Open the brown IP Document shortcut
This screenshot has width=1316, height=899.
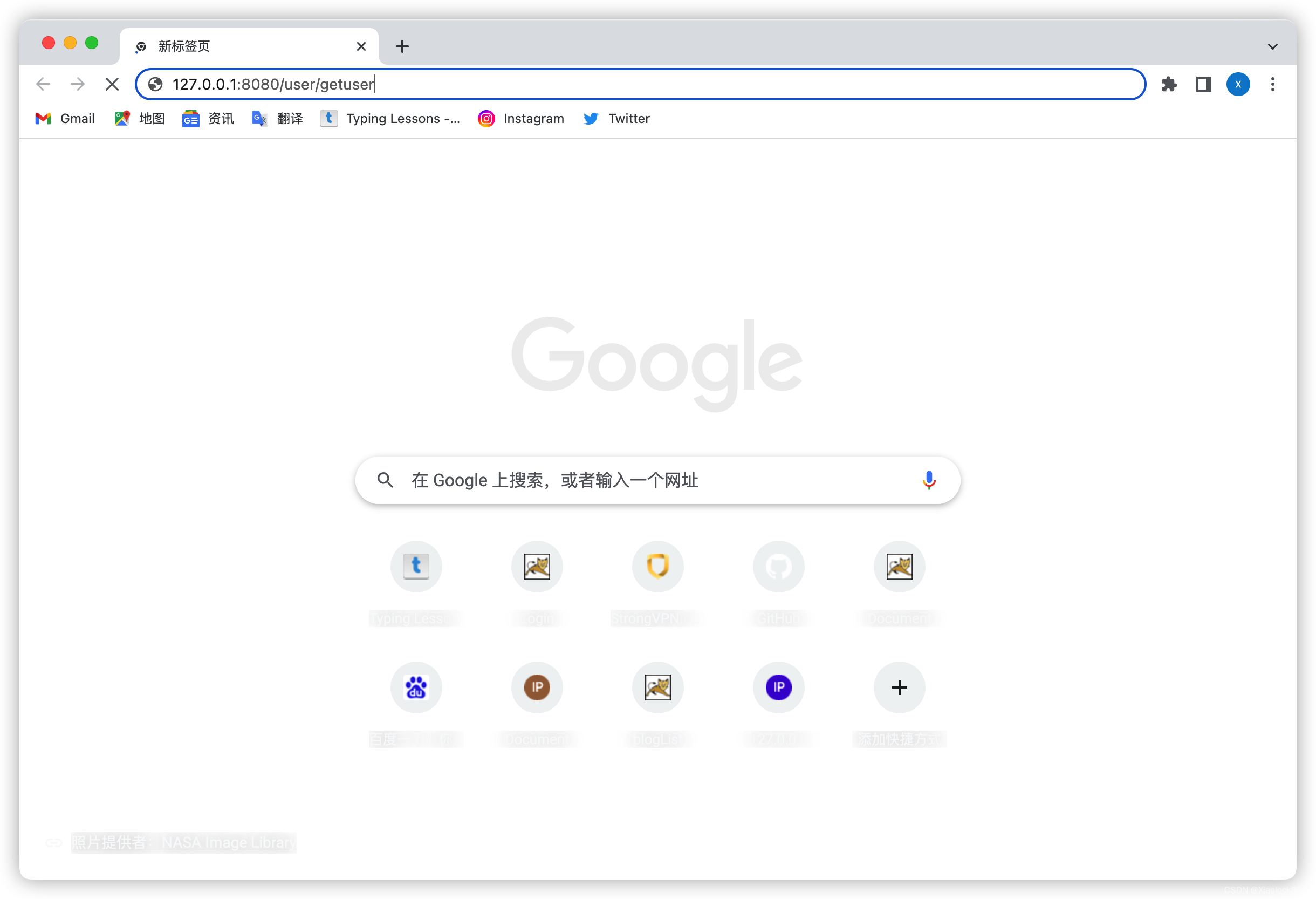tap(537, 704)
